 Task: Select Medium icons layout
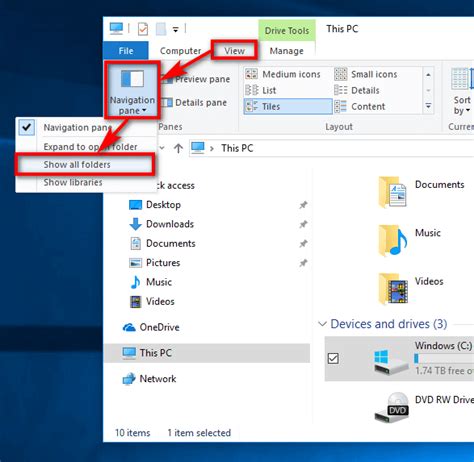[x=283, y=74]
